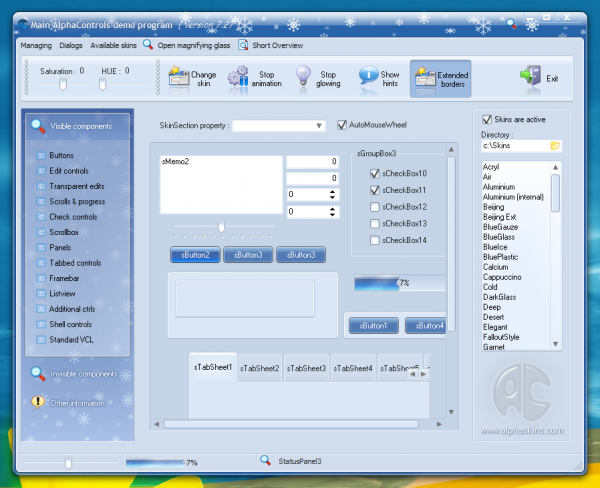Screen dimensions: 600x488
Task: Click the Saturation slider thumb
Action: click(x=63, y=83)
